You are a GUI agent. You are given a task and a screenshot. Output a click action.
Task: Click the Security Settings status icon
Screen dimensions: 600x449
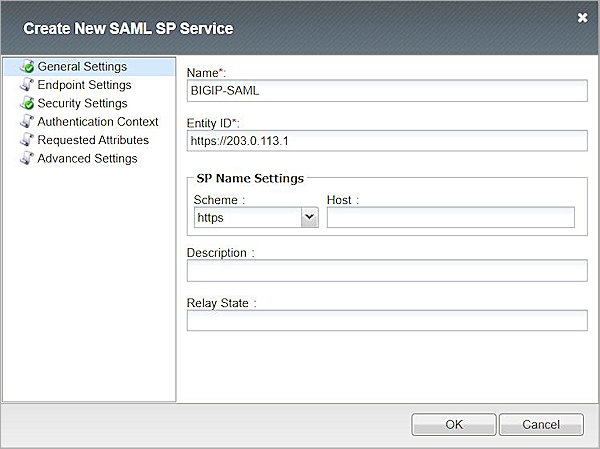[x=26, y=103]
